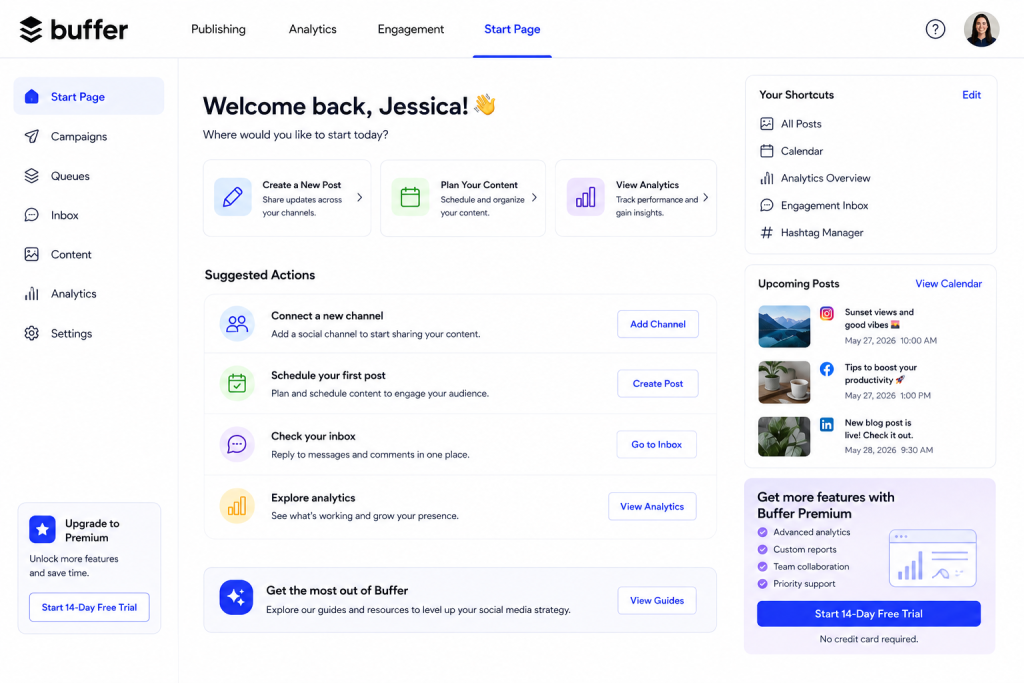1024x683 pixels.
Task: Expand the Create a New Post chevron
Action: (x=360, y=197)
